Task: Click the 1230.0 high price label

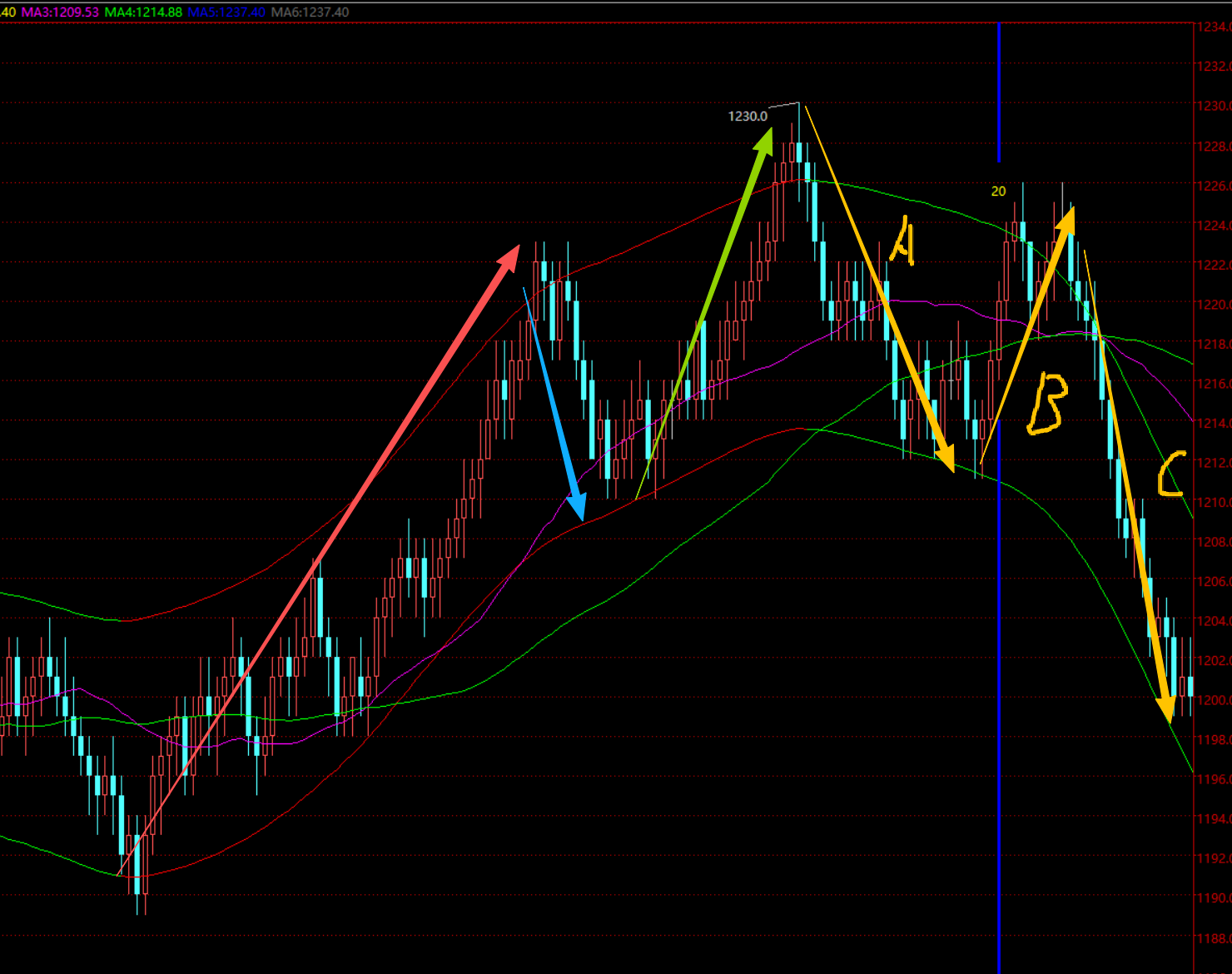Action: pos(748,117)
